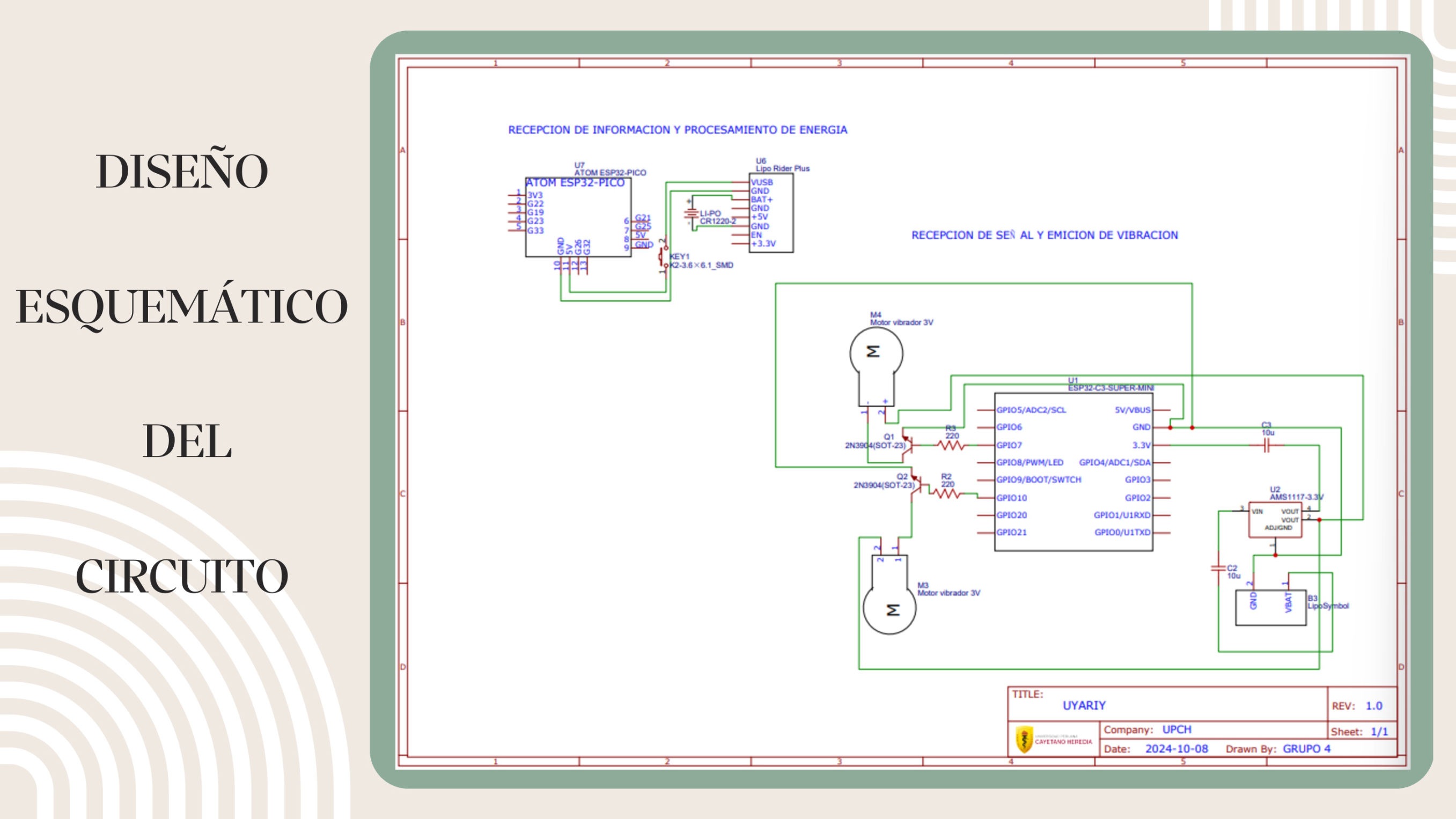The width and height of the screenshot is (1456, 819).
Task: Click the GPIO7 pin label
Action: (x=1009, y=445)
